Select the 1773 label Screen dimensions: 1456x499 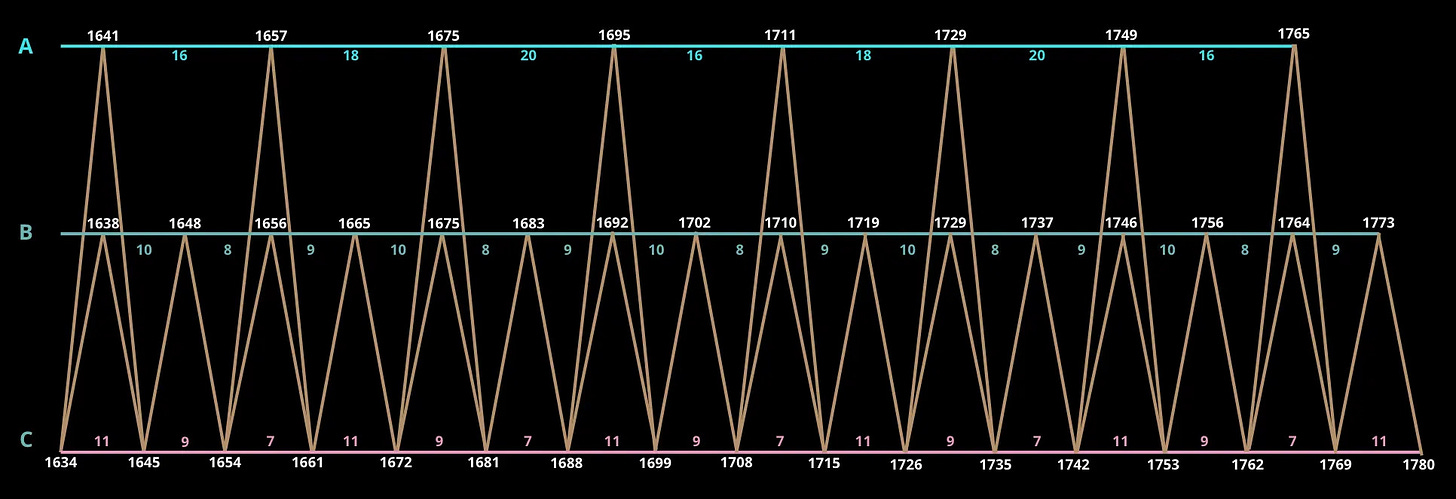tap(1378, 223)
